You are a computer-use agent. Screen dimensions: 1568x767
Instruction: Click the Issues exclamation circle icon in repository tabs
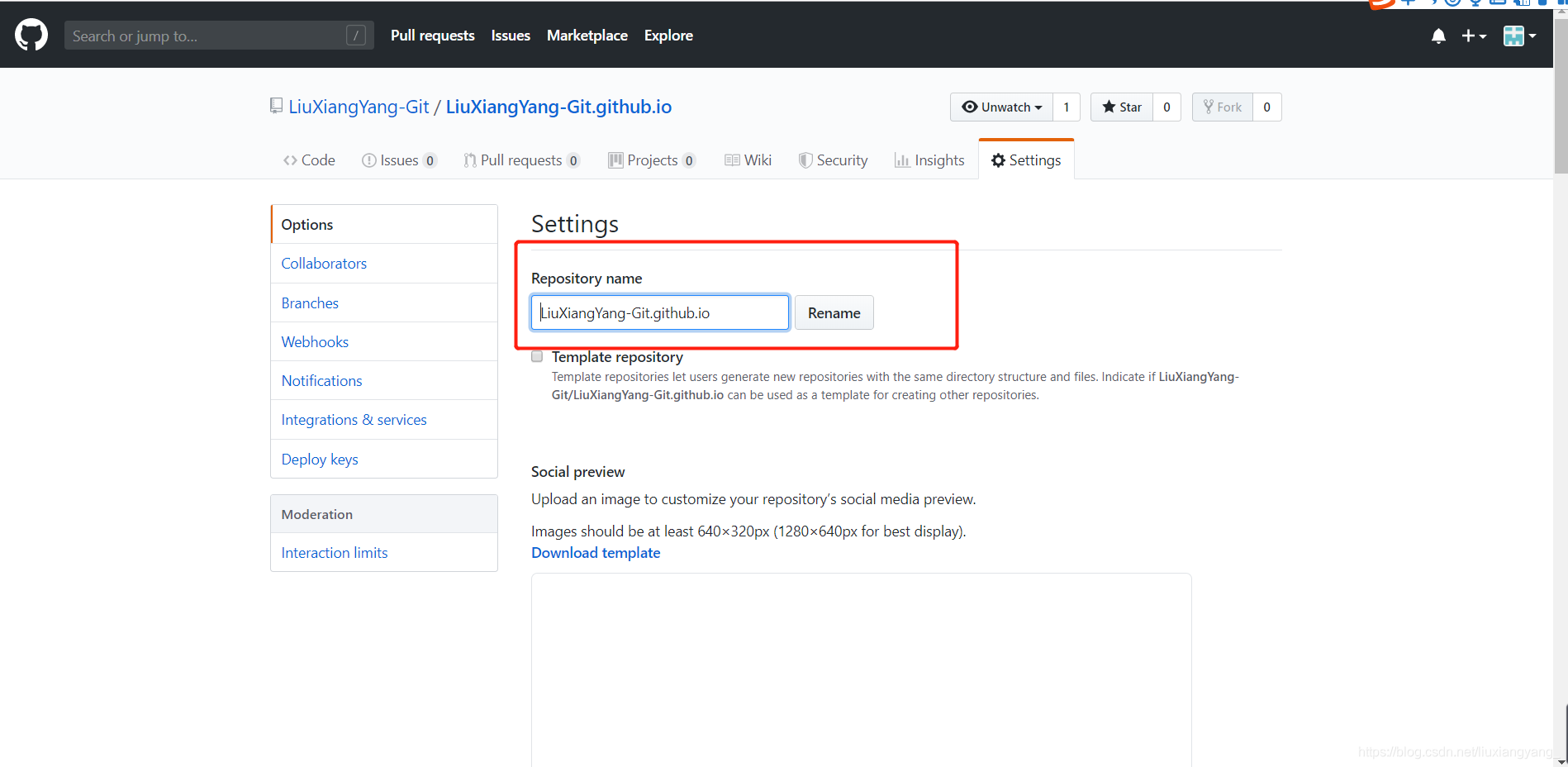369,160
